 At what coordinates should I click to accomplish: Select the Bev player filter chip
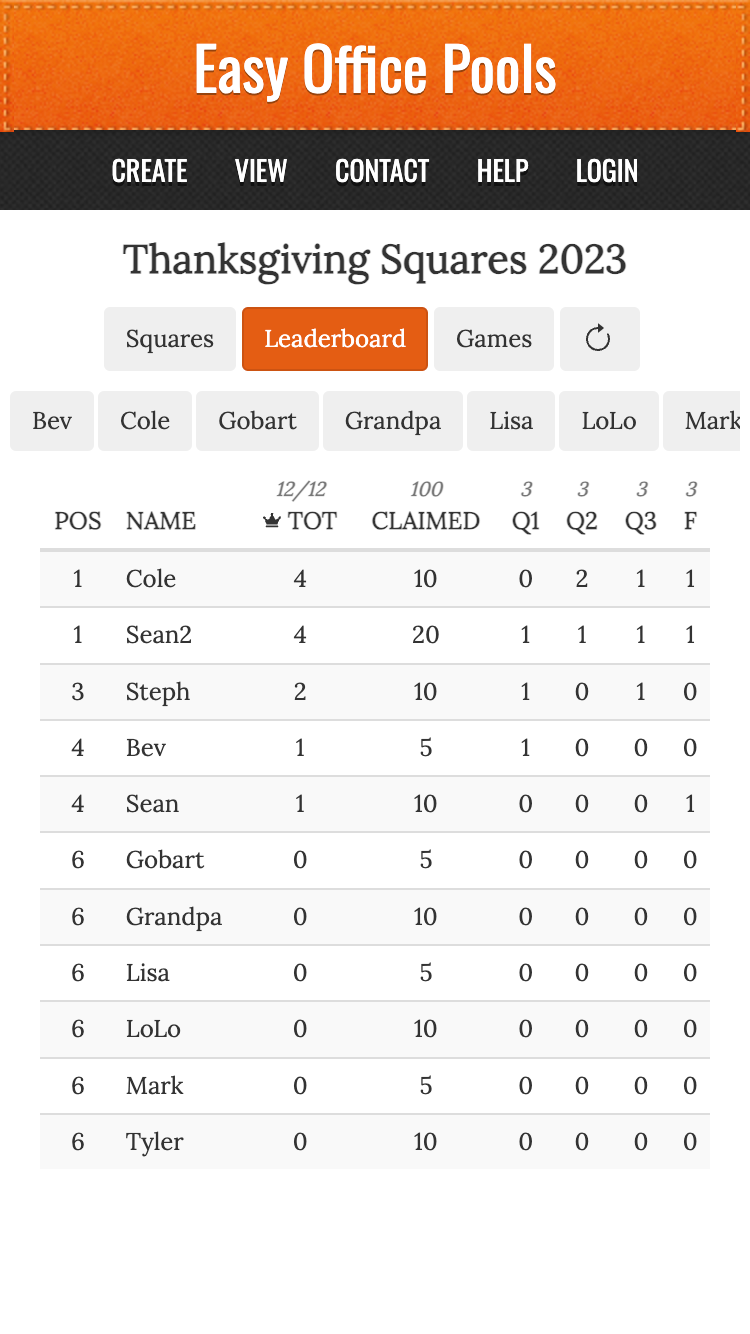[x=51, y=420]
